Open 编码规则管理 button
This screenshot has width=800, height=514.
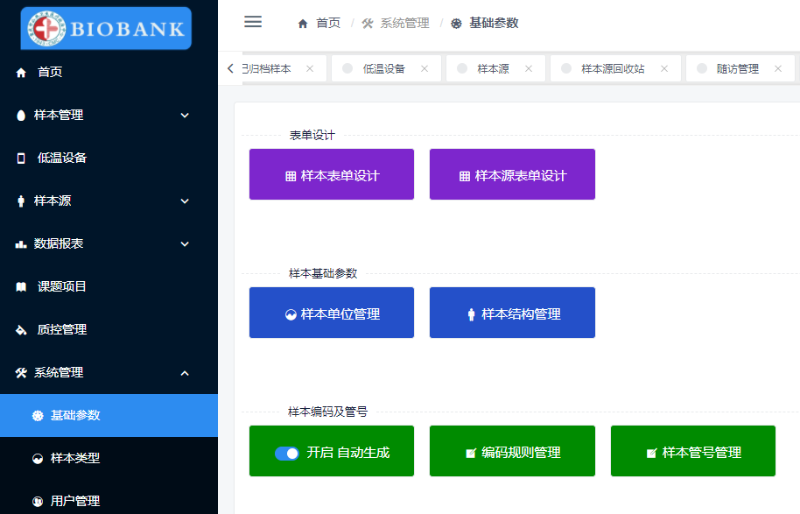tap(512, 452)
